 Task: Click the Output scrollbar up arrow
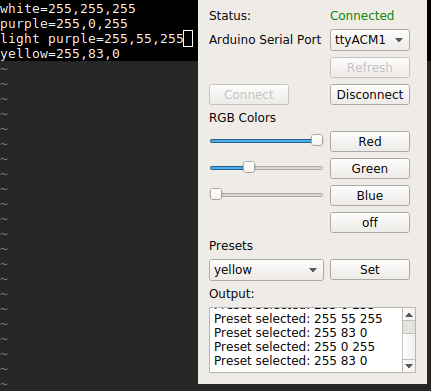409,315
